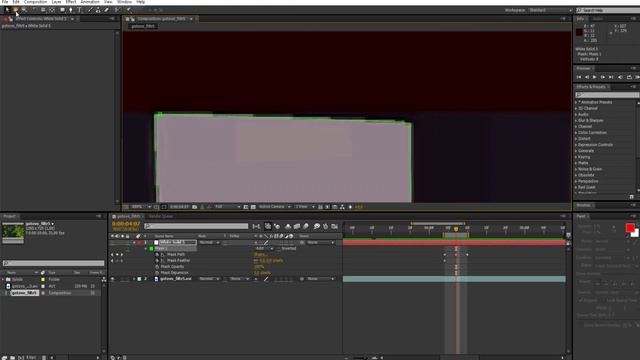Select the Puppet Pin tool
Viewport: 640px width, 360px height.
(129, 10)
